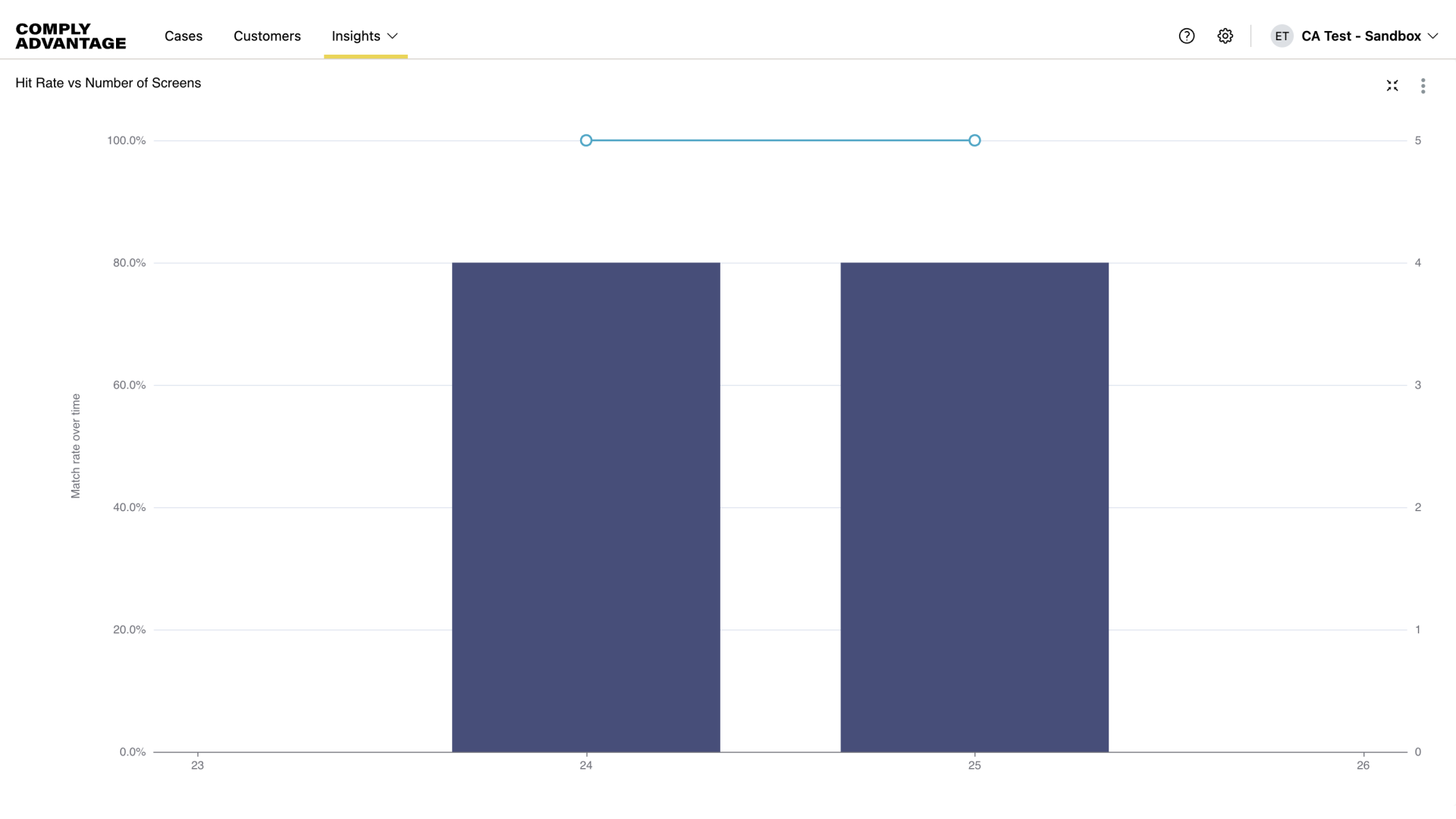Image resolution: width=1456 pixels, height=819 pixels.
Task: Go to the Customers tab
Action: tap(267, 36)
